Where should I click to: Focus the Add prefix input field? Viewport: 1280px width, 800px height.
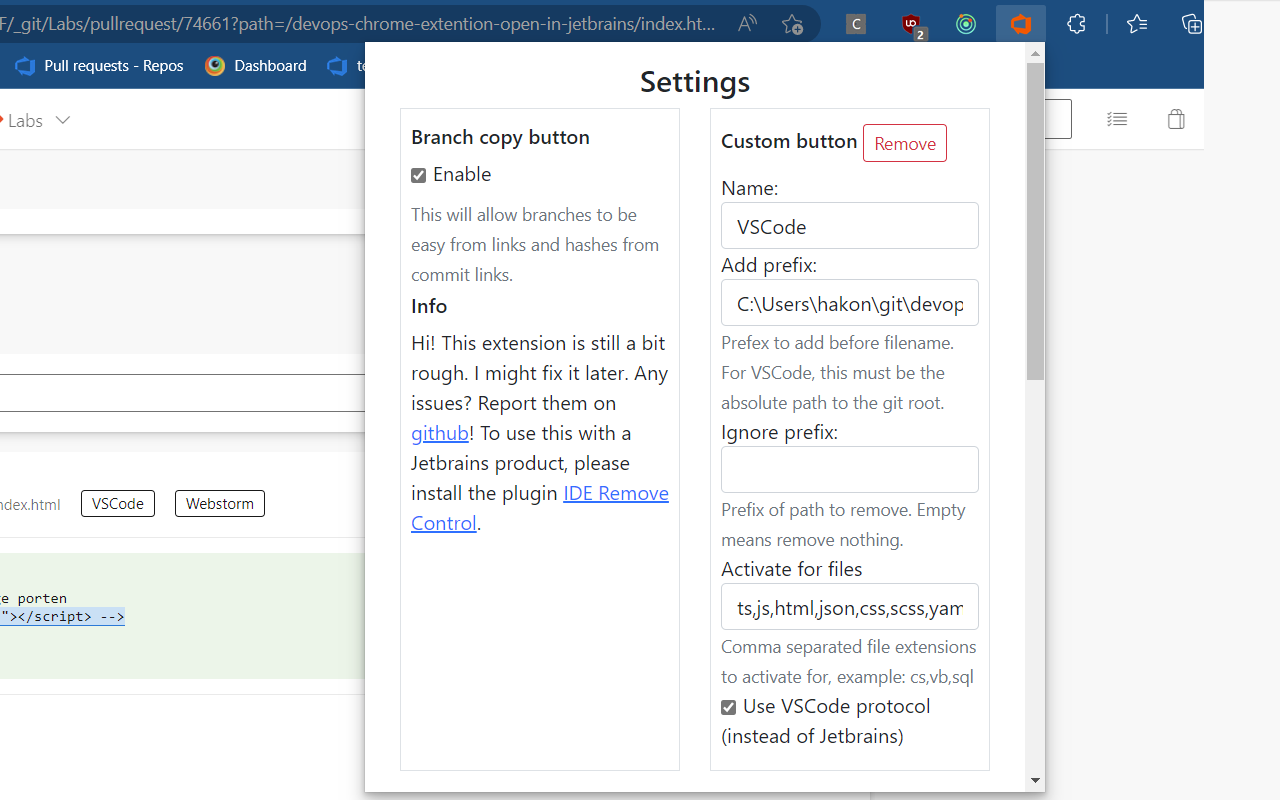point(850,303)
